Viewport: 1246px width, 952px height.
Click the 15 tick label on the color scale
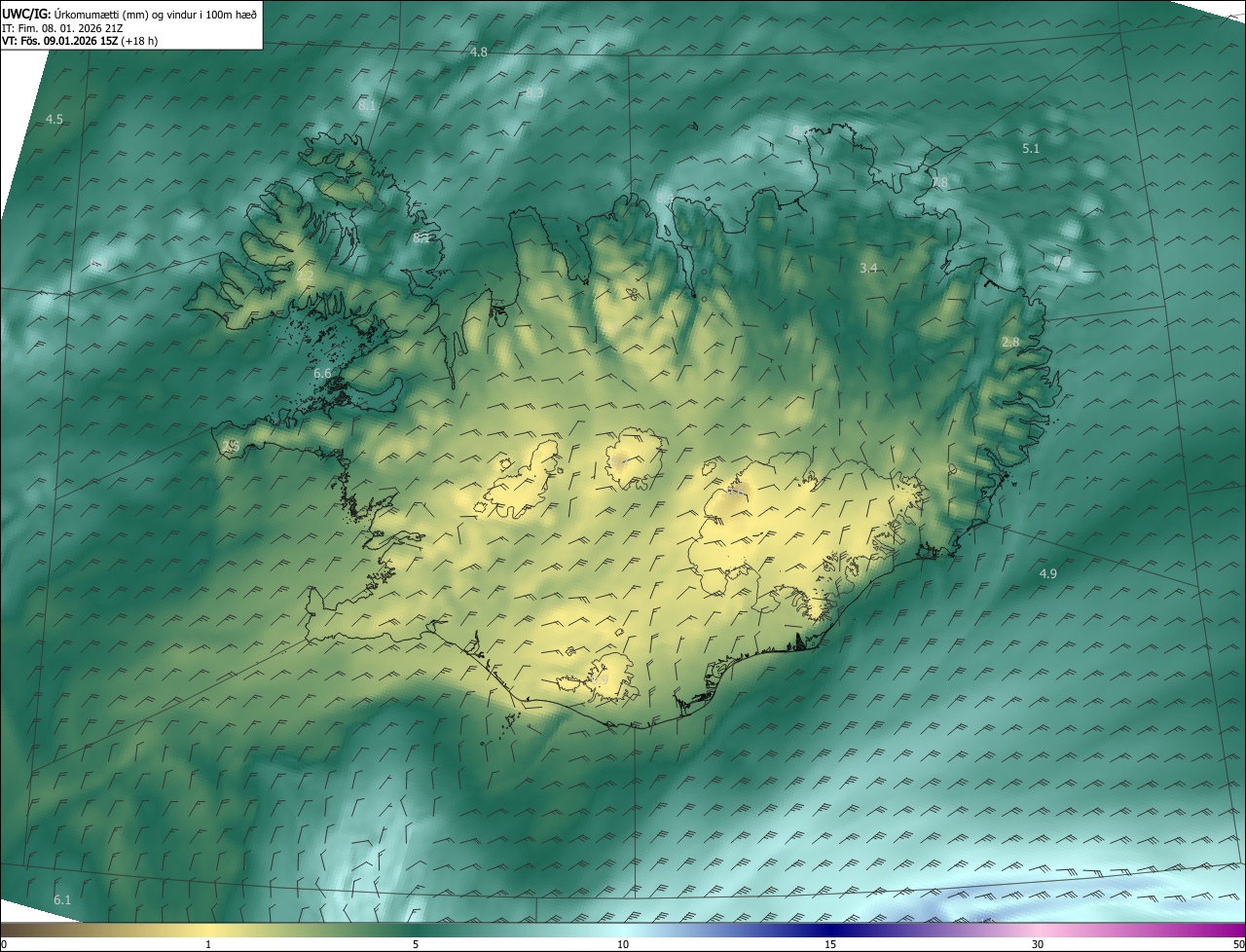830,944
